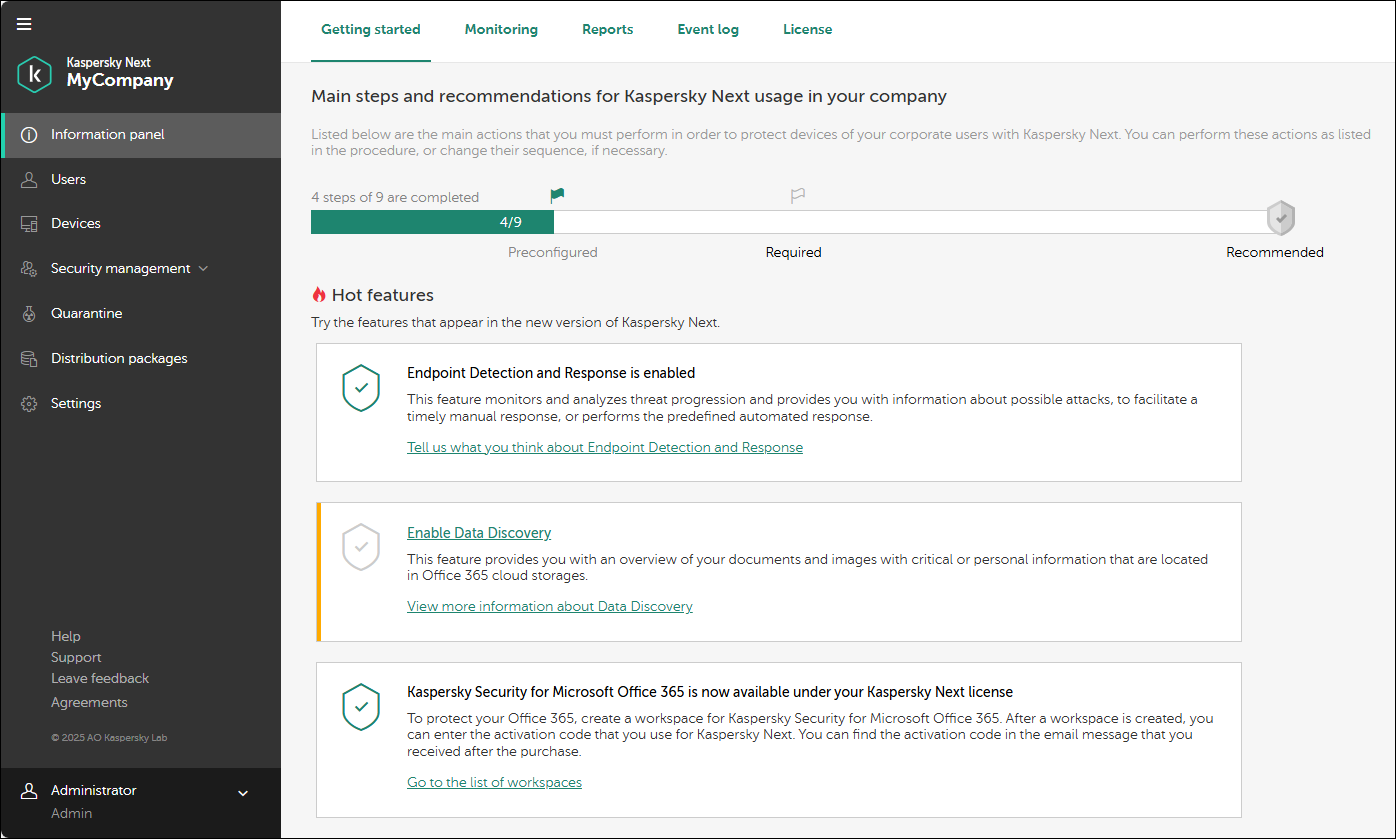1396x839 pixels.
Task: Click the Devices sidebar icon
Action: 29,224
